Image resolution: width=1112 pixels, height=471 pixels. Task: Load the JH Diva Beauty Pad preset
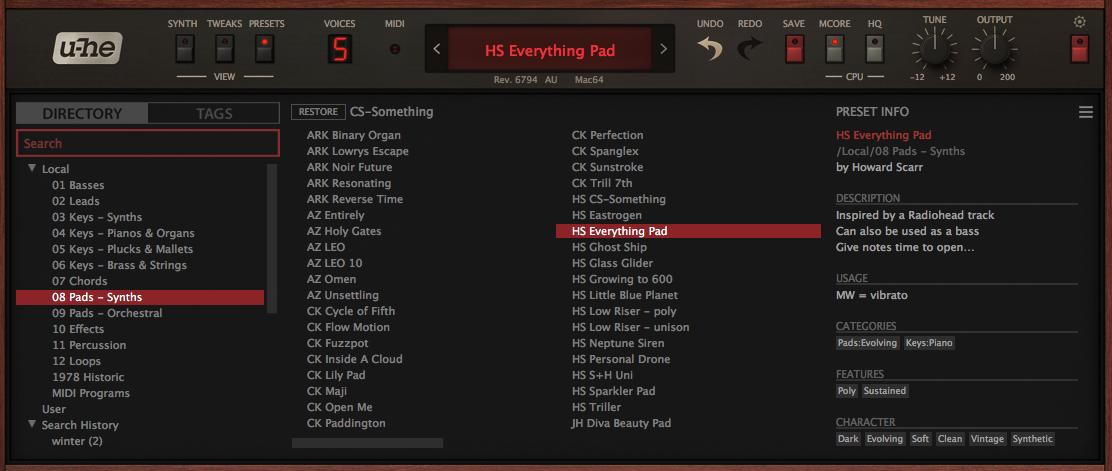[x=621, y=423]
